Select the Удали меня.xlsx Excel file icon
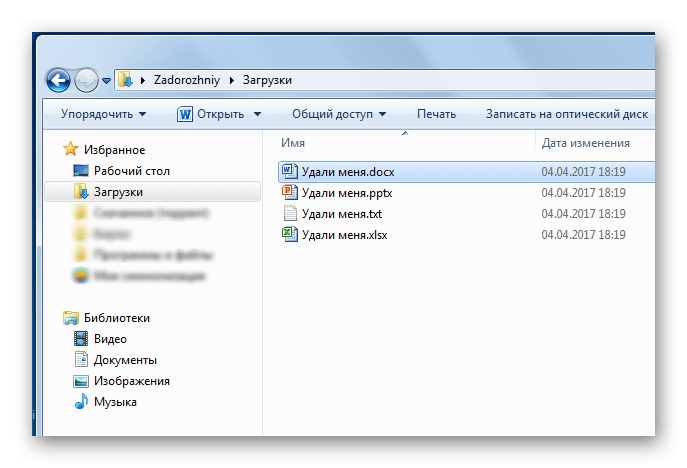This screenshot has width=687, height=468. [x=290, y=234]
